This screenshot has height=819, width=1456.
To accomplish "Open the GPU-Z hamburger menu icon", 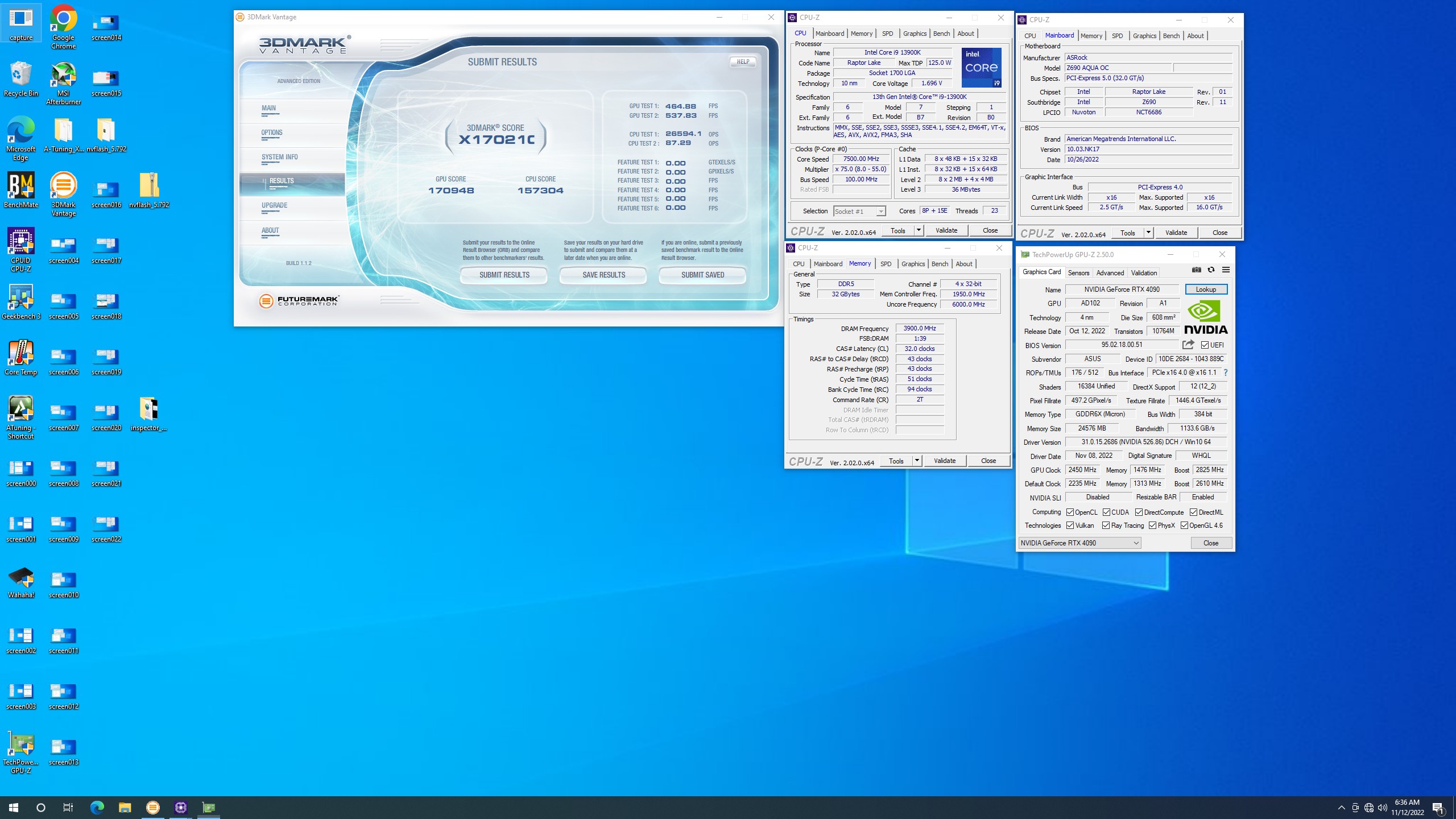I will (1226, 270).
